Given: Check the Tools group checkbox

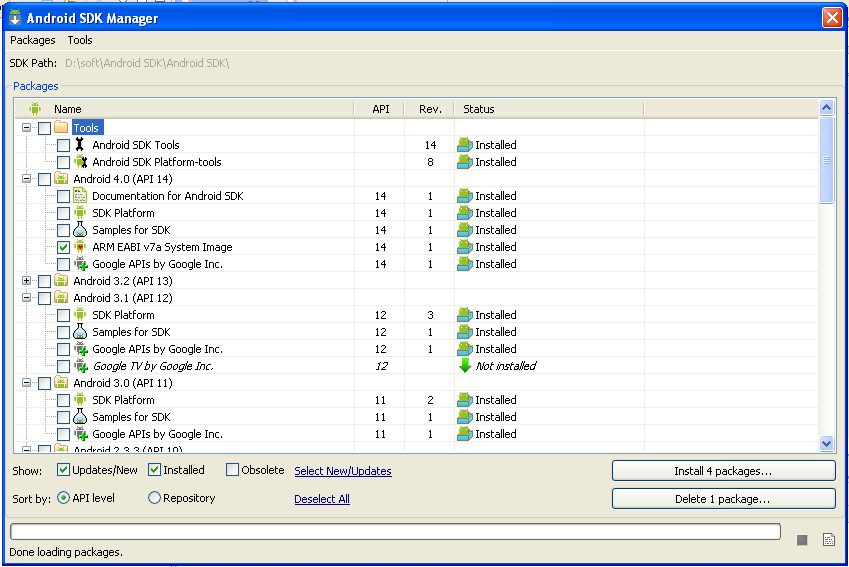Looking at the screenshot, I should tap(44, 128).
